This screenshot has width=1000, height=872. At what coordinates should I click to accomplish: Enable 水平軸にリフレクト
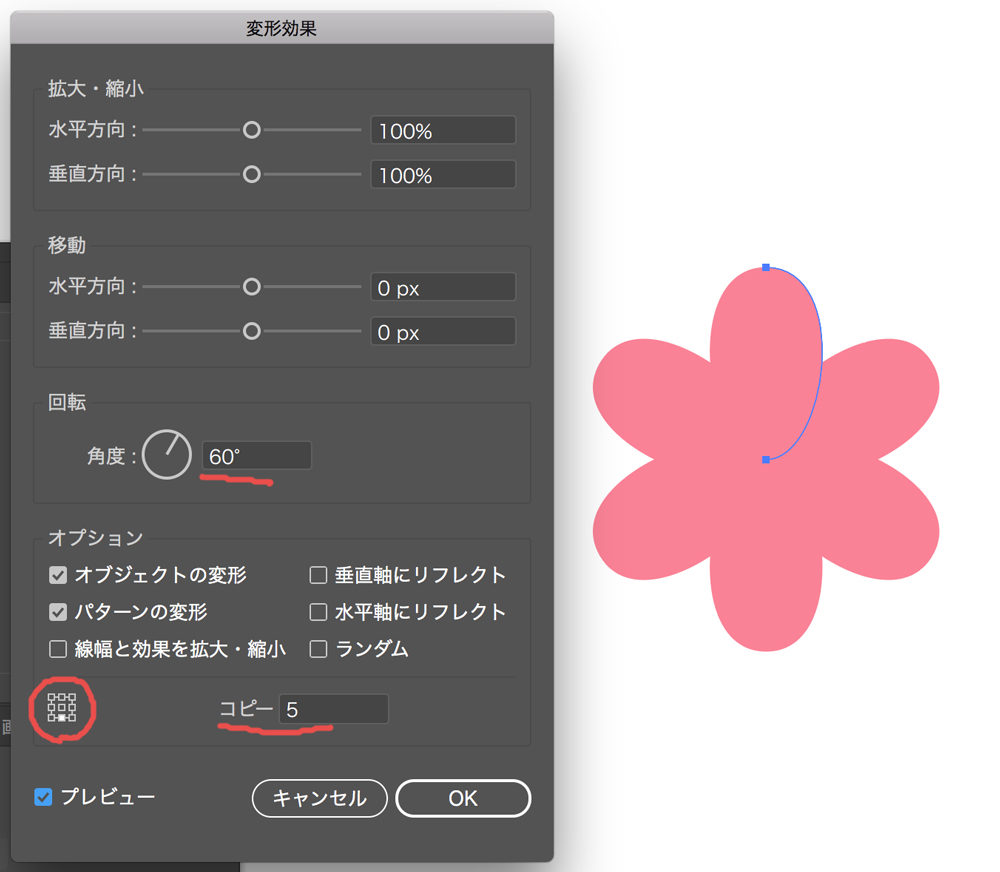(318, 612)
